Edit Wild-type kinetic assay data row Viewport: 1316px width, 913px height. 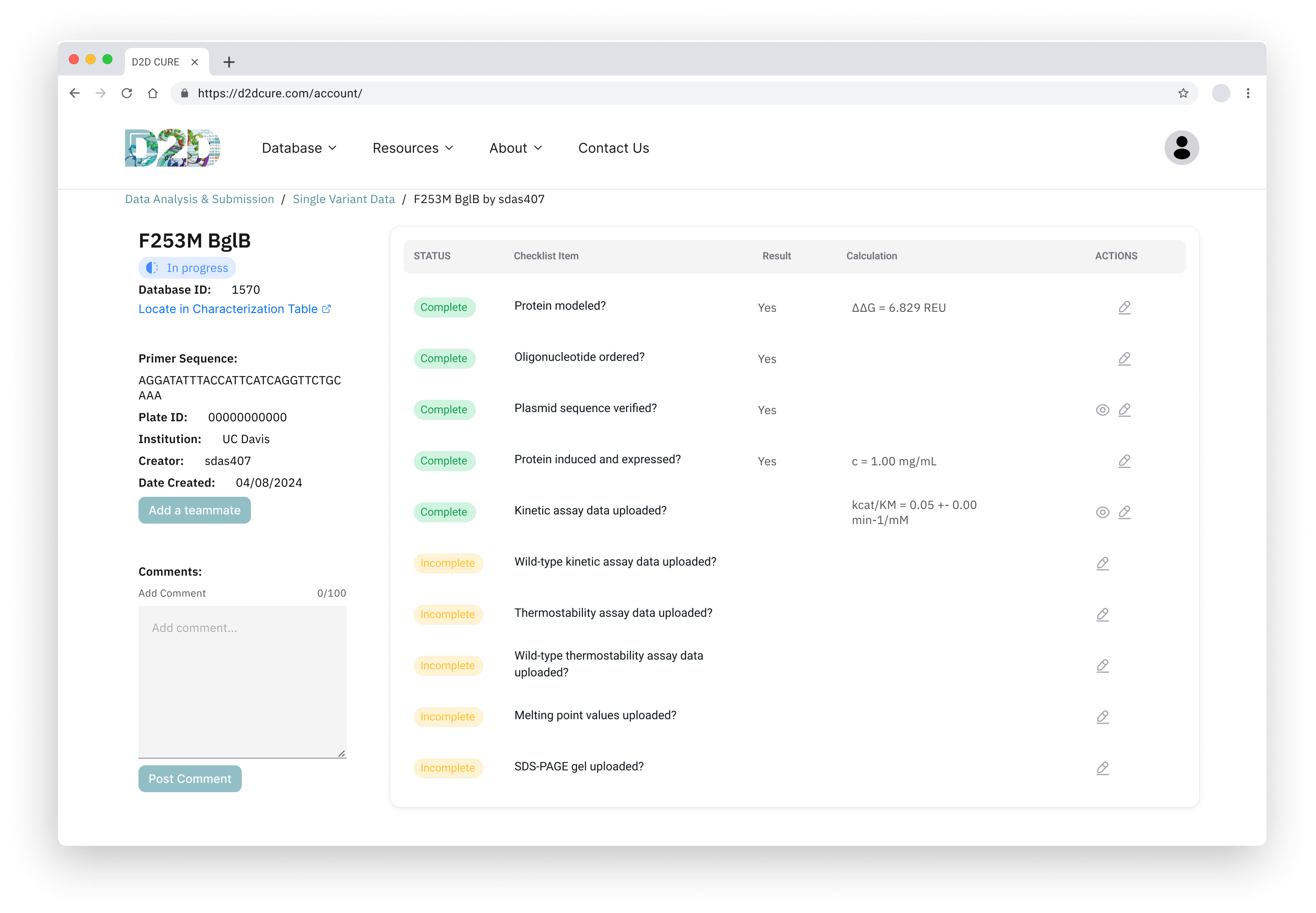(1102, 563)
